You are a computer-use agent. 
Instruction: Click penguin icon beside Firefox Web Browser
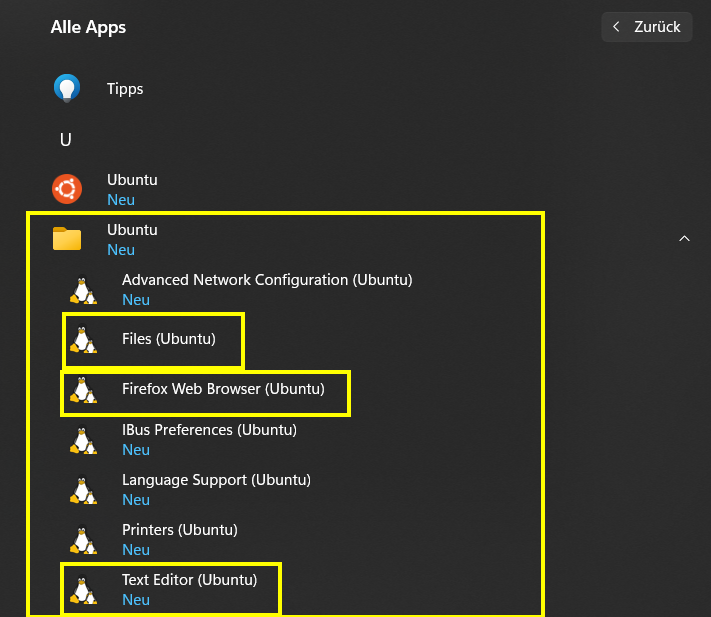tap(83, 389)
